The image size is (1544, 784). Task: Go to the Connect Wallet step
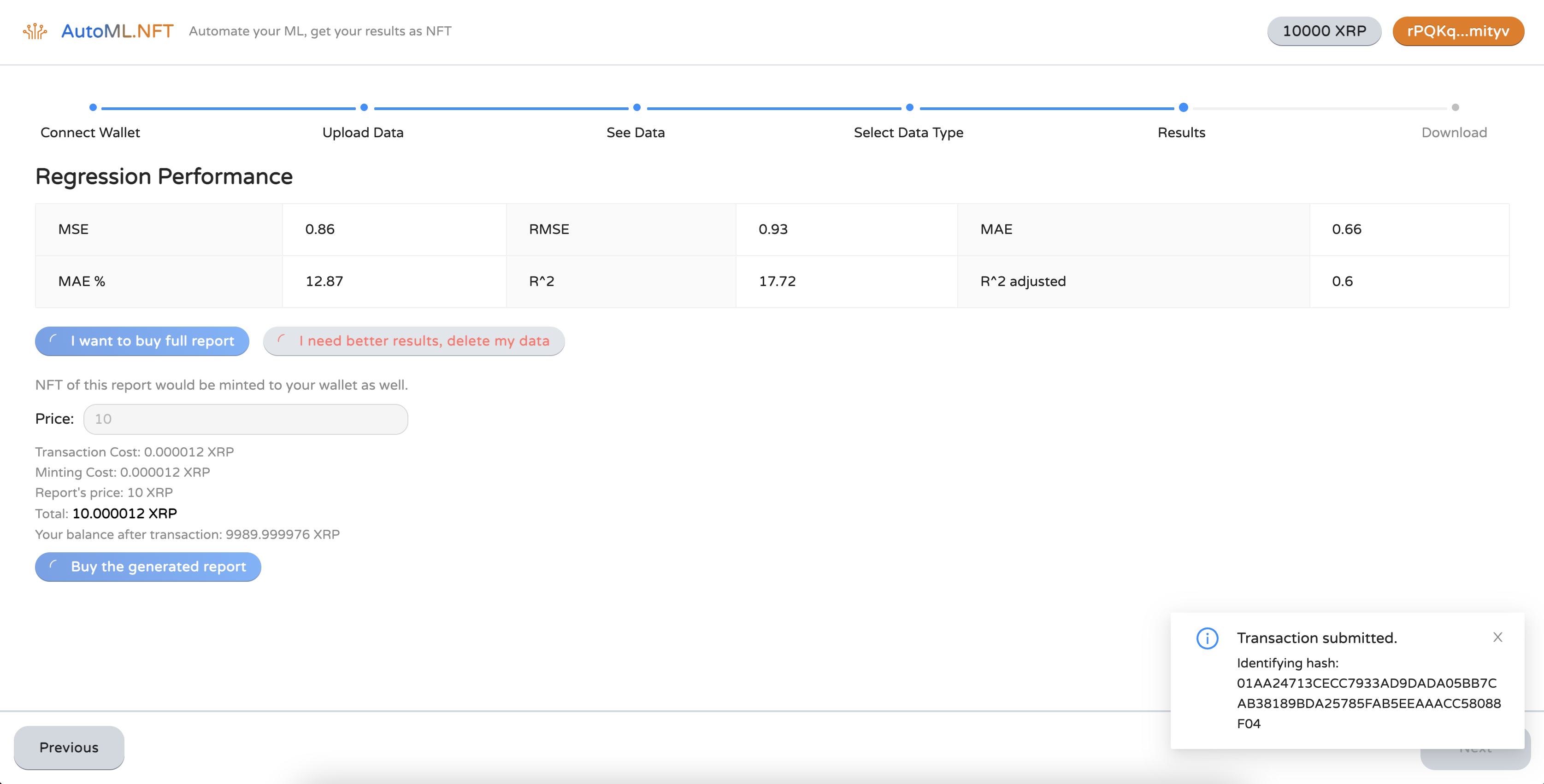click(x=90, y=132)
